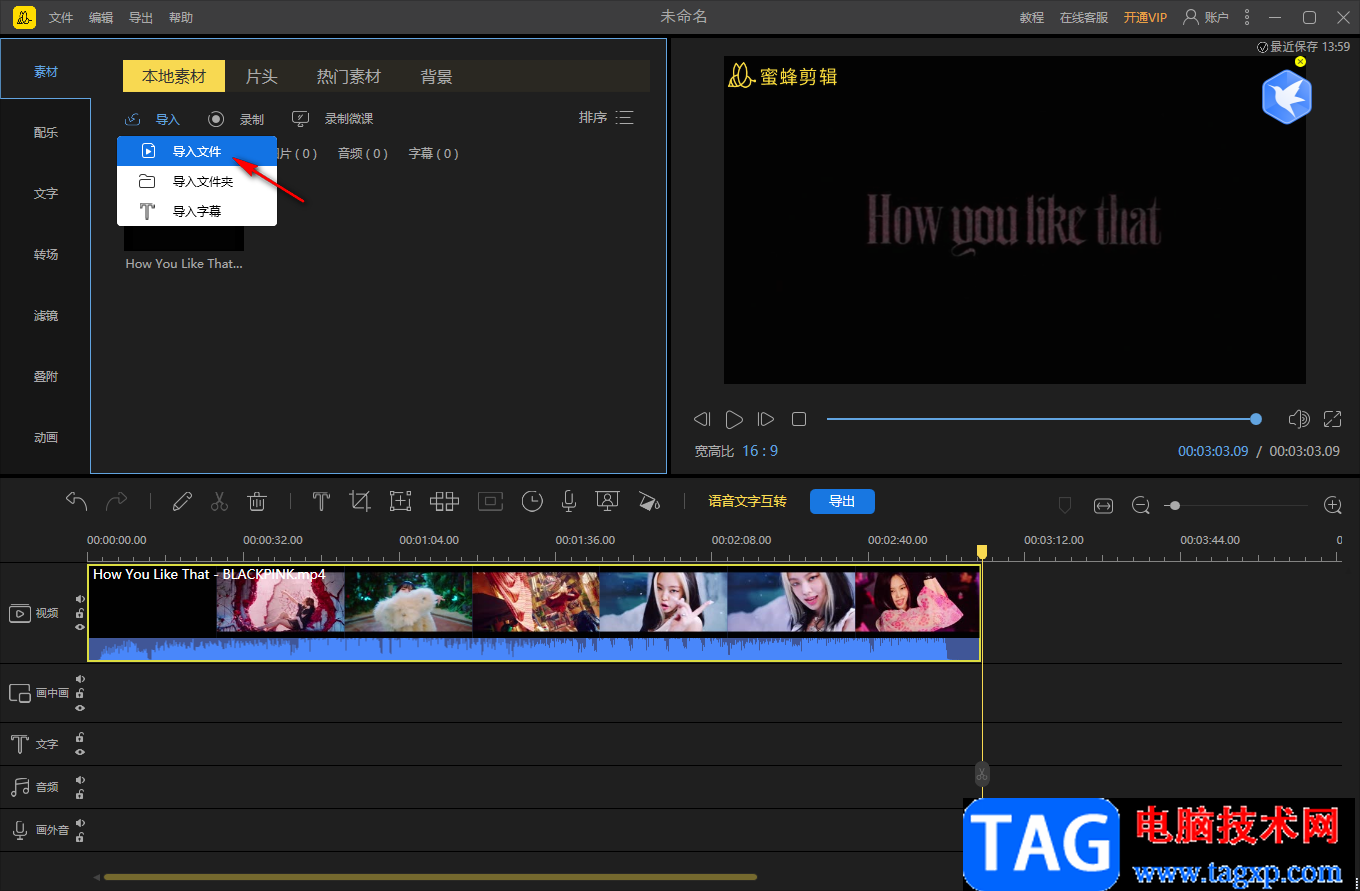
Task: Choose 导入文件 from the import menu
Action: [197, 151]
